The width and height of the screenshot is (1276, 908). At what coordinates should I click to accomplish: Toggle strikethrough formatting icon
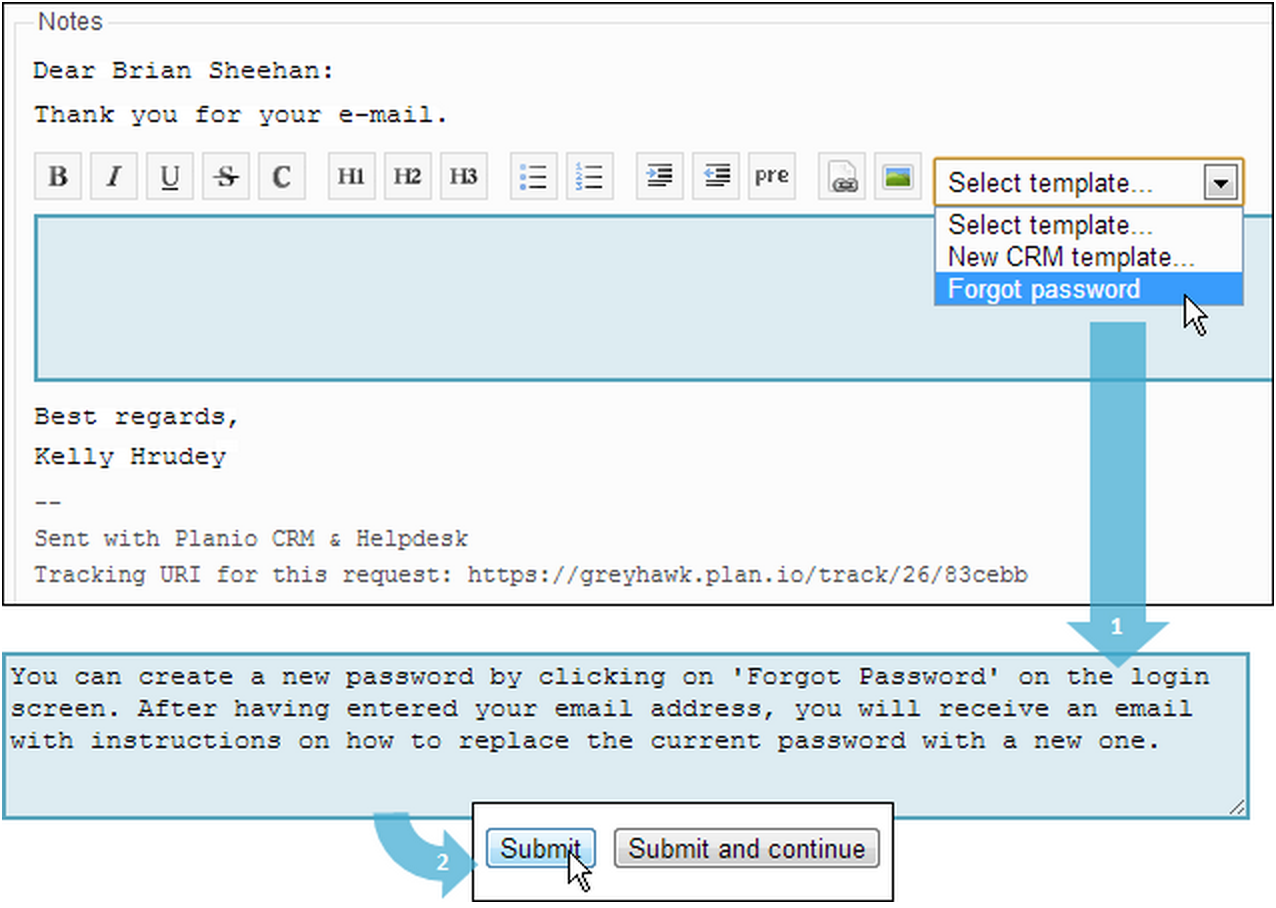click(x=226, y=177)
